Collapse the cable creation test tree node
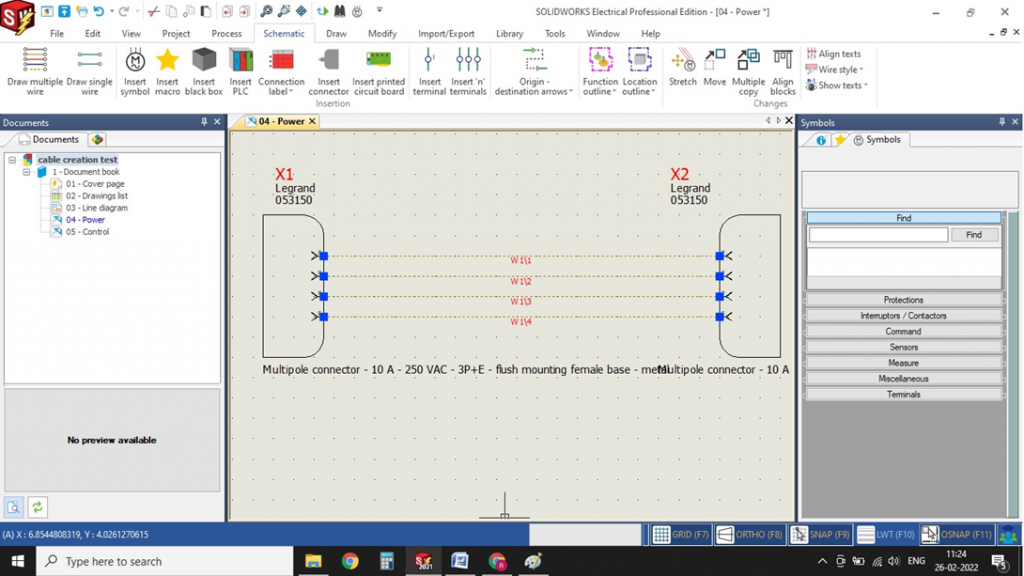The image size is (1024, 576). tap(13, 160)
